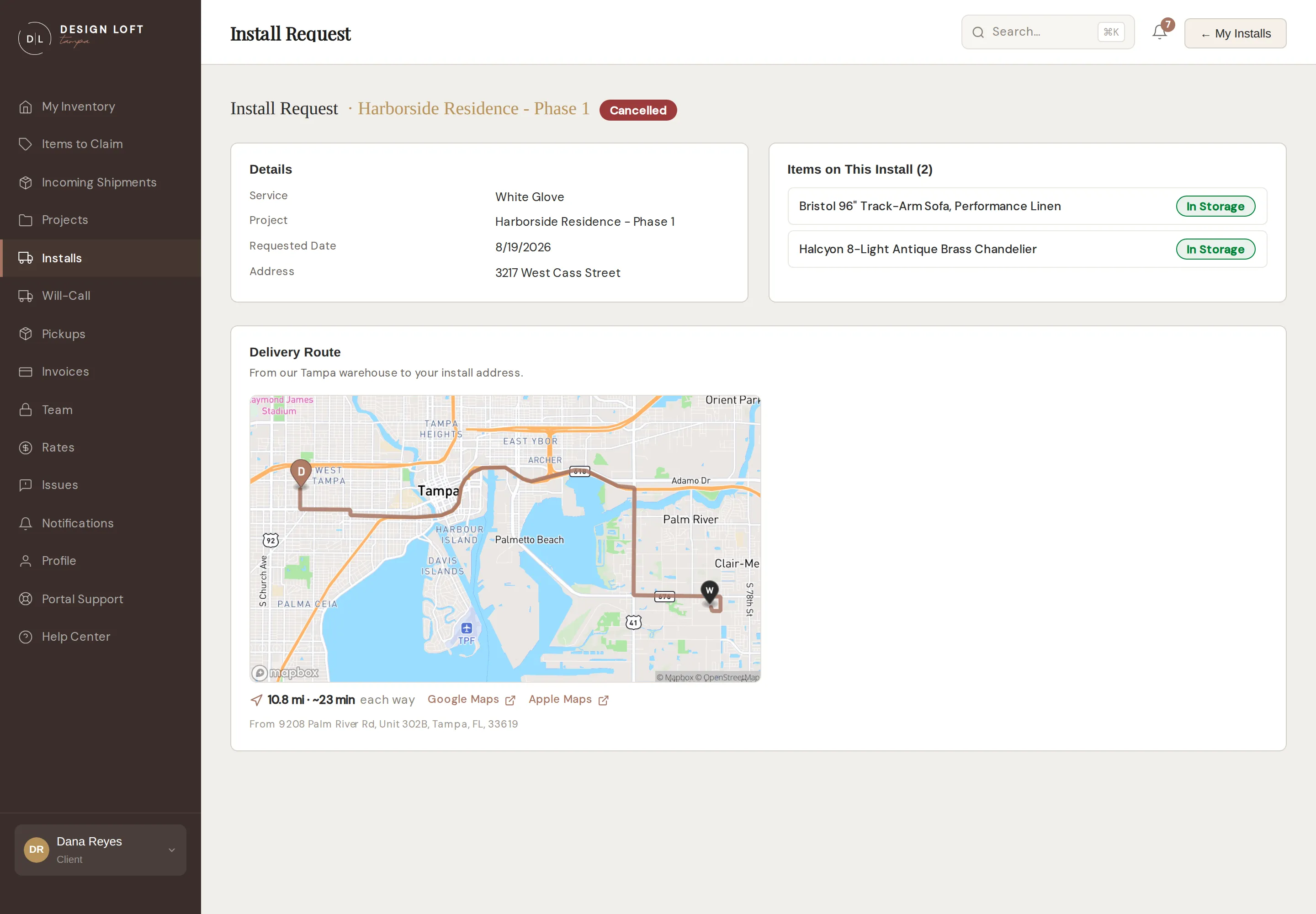Click the DR user avatar

(x=36, y=849)
